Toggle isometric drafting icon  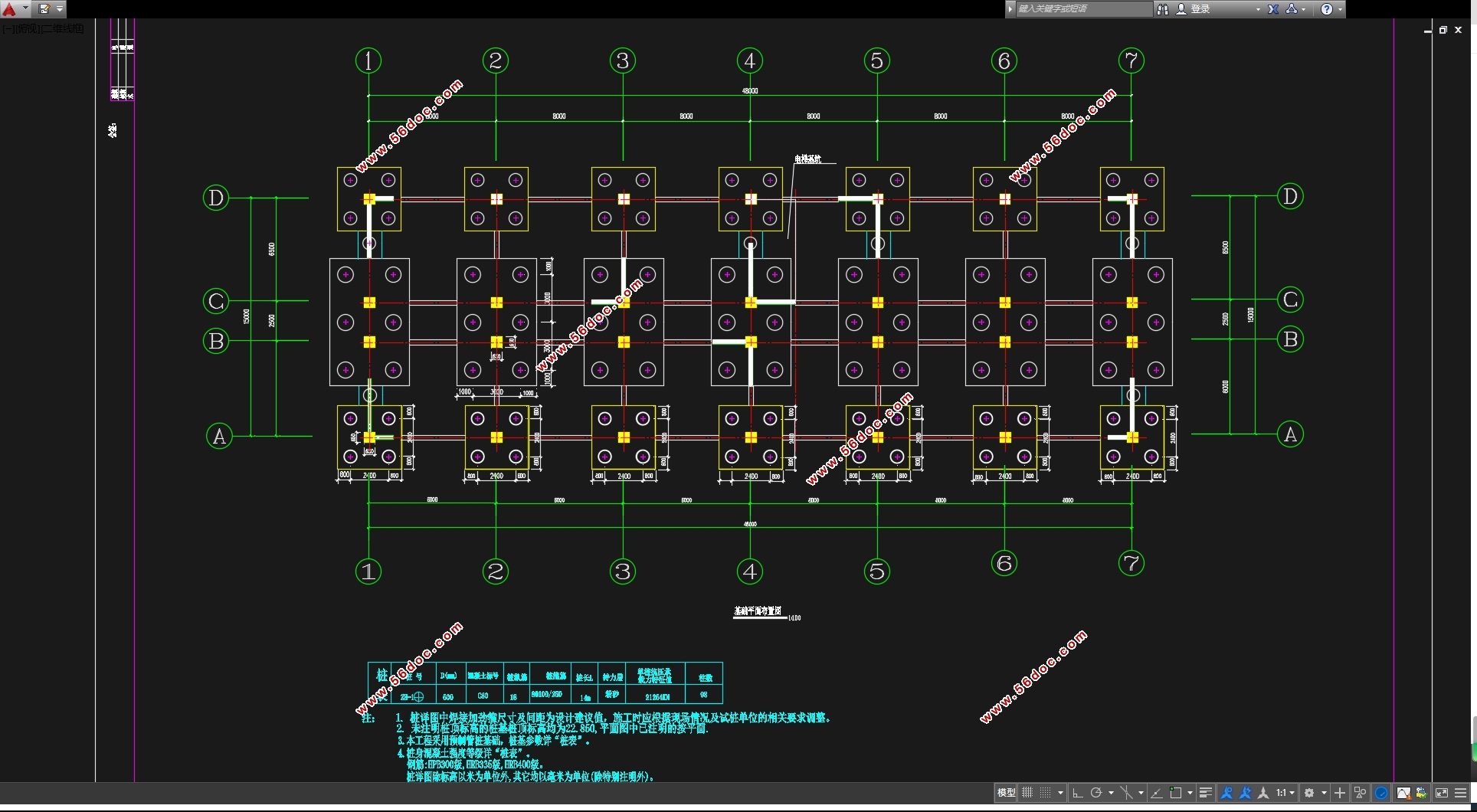click(1126, 793)
